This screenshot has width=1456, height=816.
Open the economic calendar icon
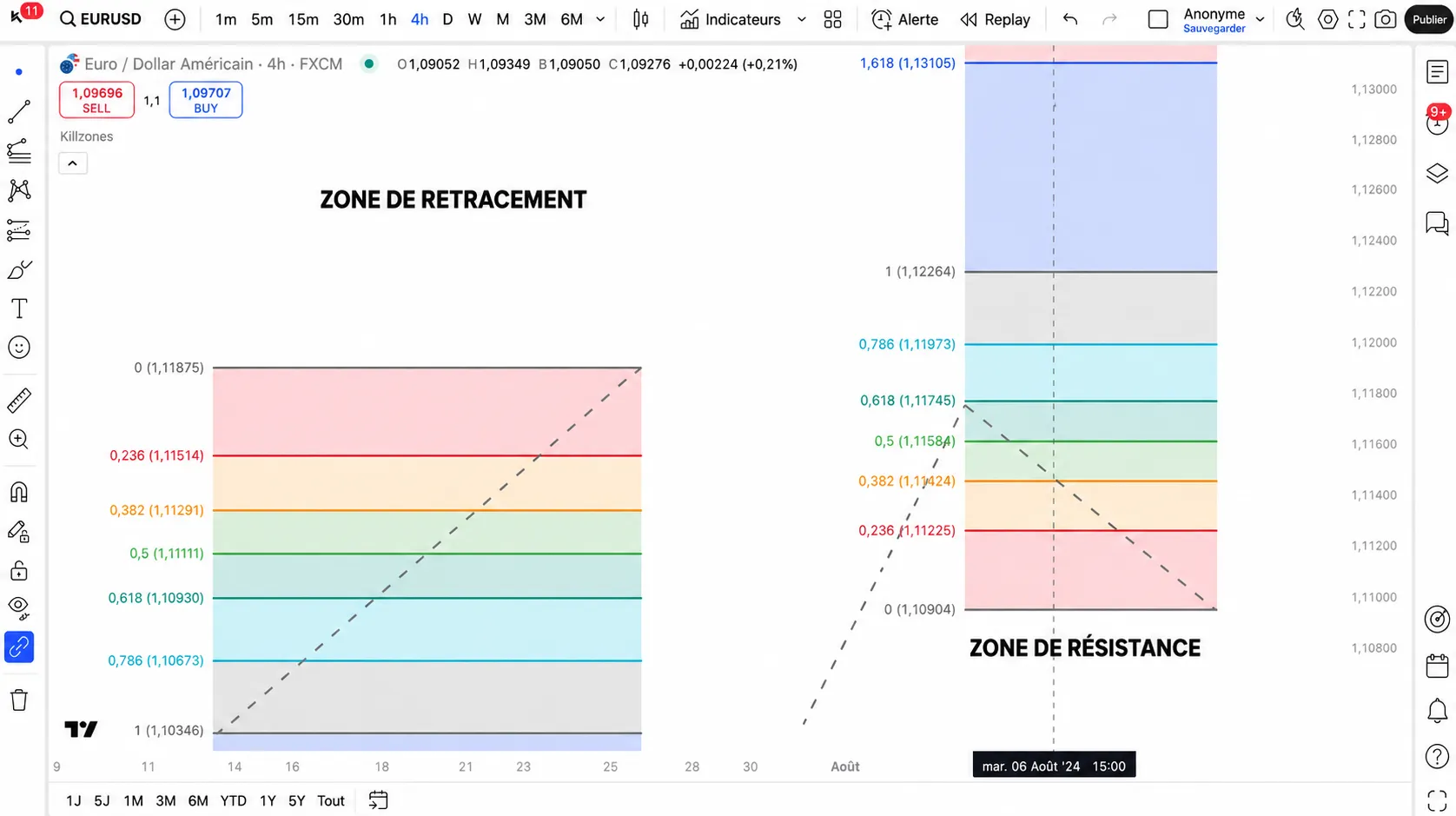[x=1438, y=666]
